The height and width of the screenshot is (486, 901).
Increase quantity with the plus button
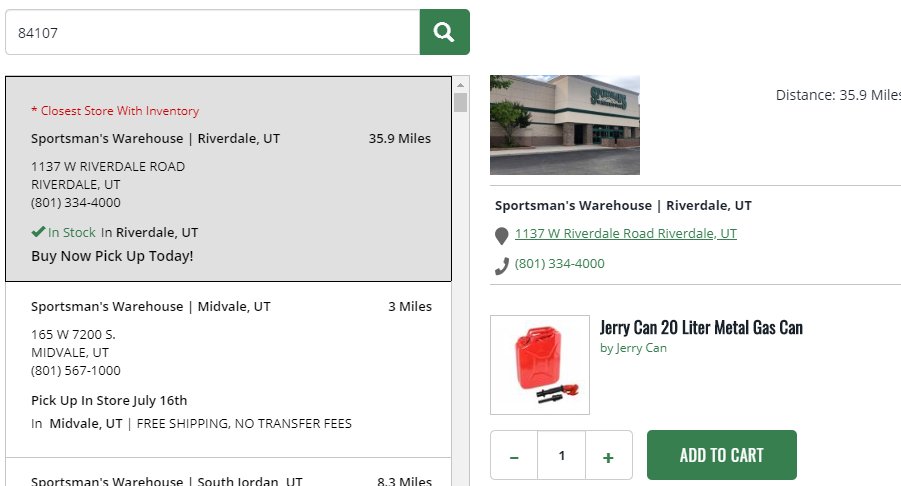(608, 456)
